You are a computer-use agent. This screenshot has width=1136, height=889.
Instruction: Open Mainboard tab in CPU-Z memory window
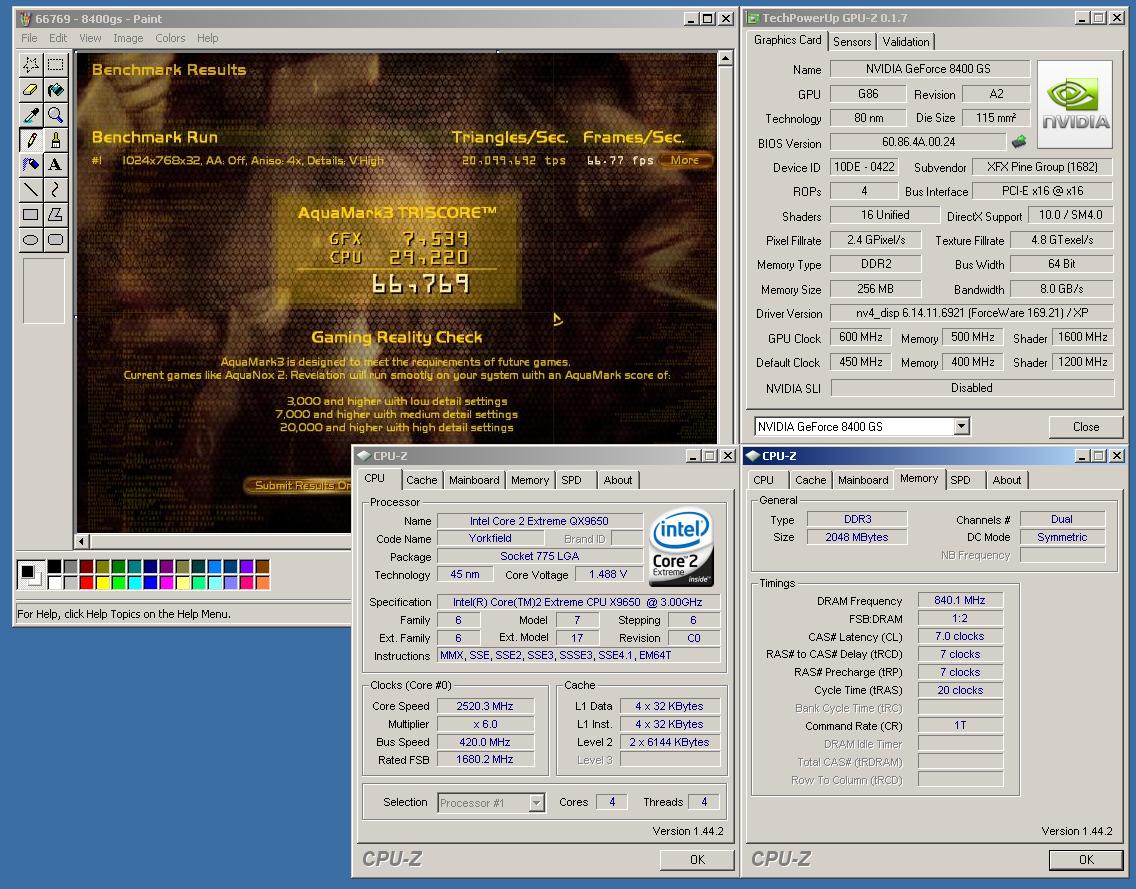(x=863, y=480)
